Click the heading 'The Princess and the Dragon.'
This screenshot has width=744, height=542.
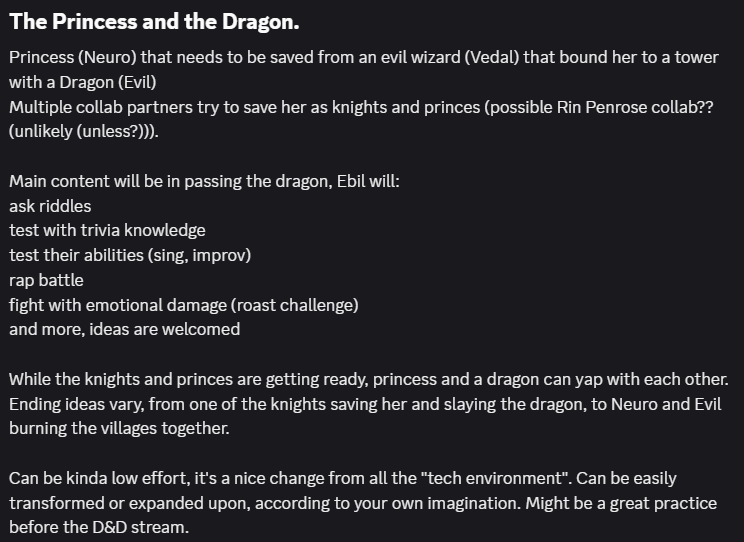(154, 21)
